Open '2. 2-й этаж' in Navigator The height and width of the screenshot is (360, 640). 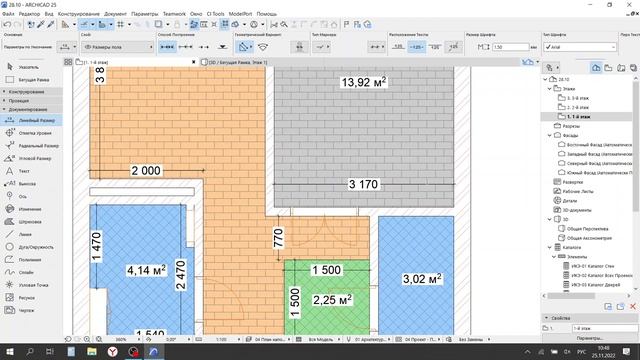[578, 107]
